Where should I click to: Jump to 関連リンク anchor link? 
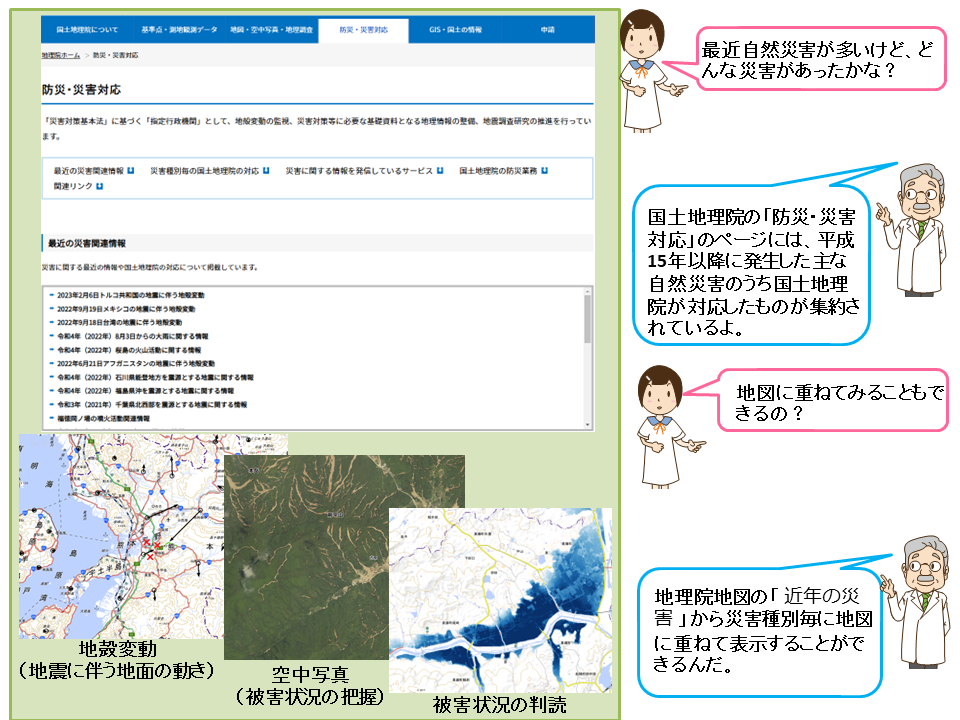coord(73,186)
